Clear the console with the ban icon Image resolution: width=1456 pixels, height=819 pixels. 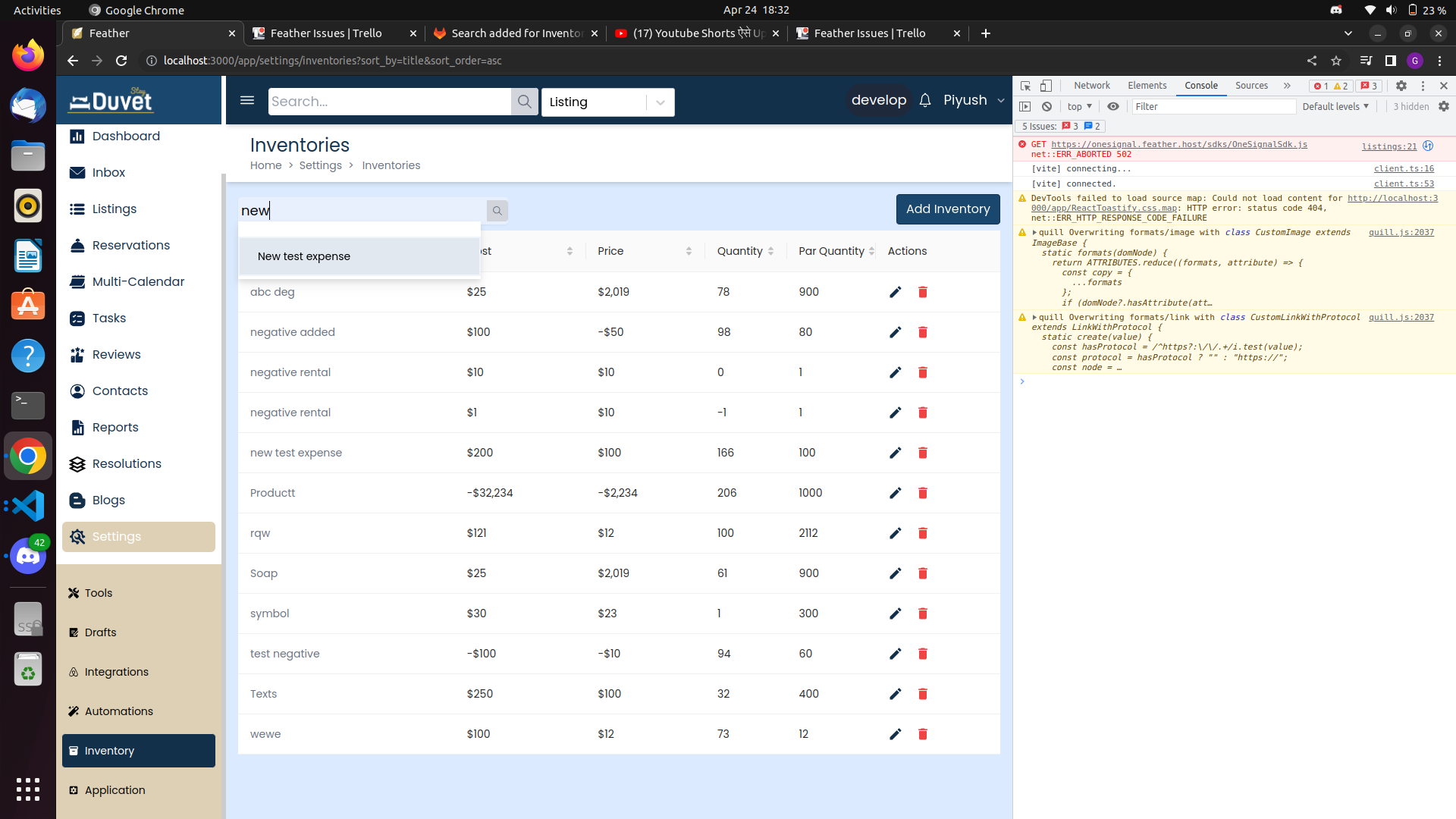coord(1046,107)
